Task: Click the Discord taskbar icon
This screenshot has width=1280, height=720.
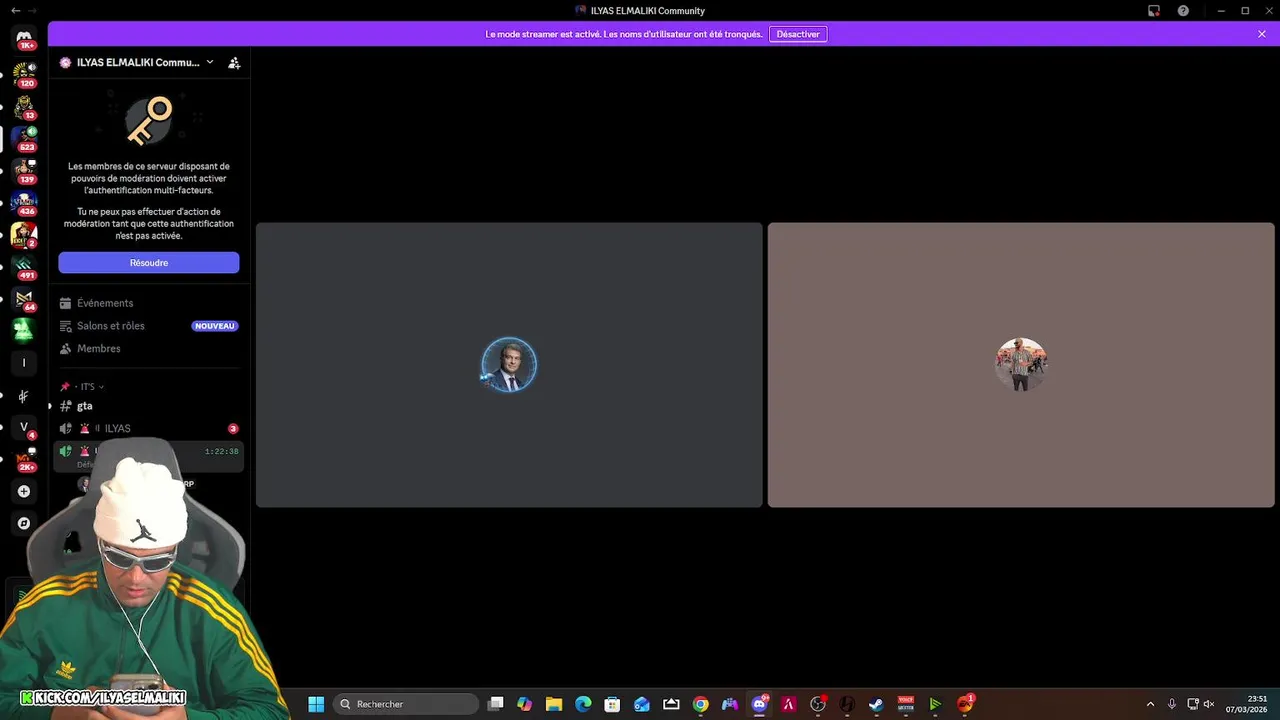Action: point(759,704)
